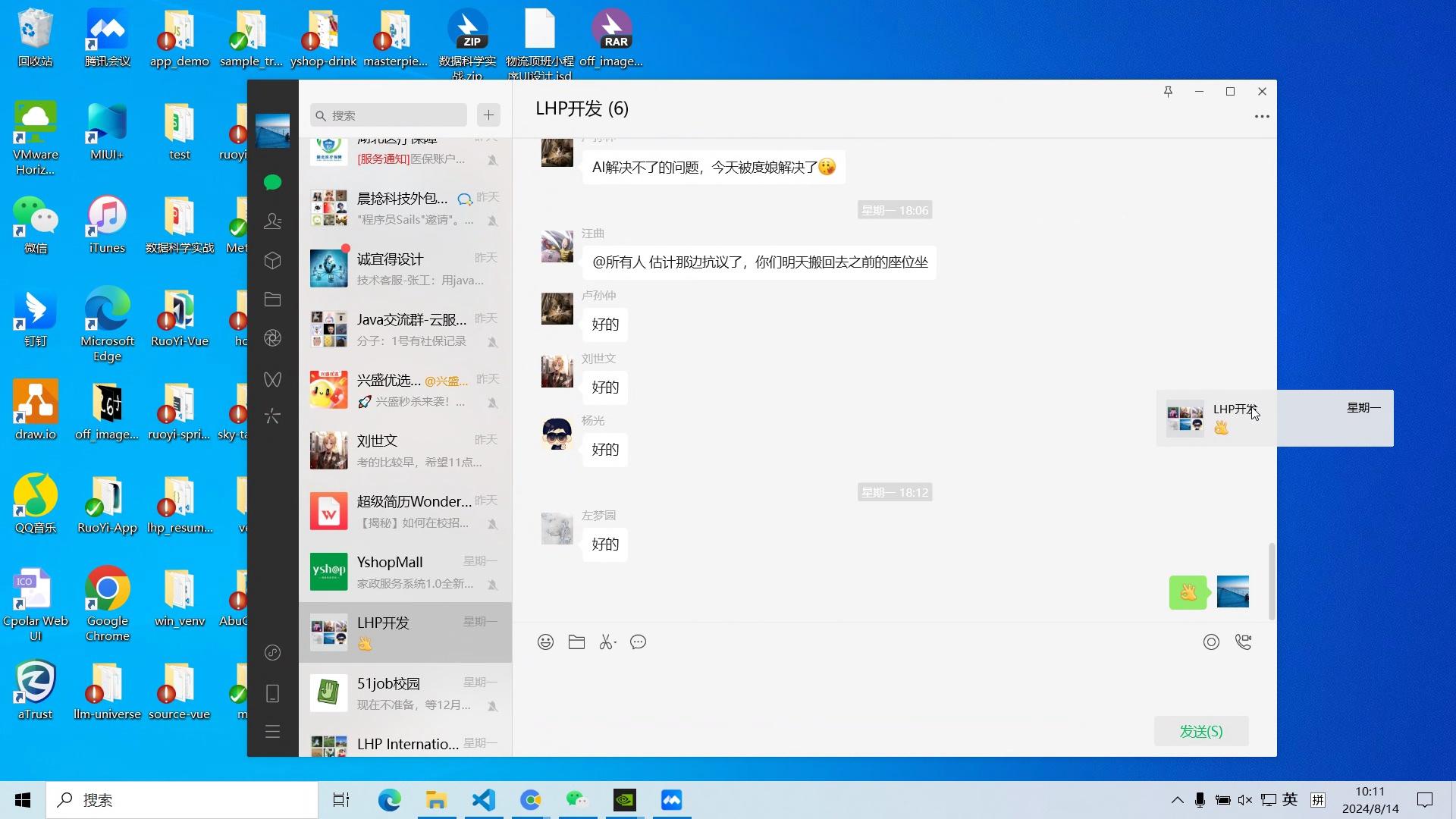
Task: Open the Mini Programs icon in sidebar
Action: 272,653
